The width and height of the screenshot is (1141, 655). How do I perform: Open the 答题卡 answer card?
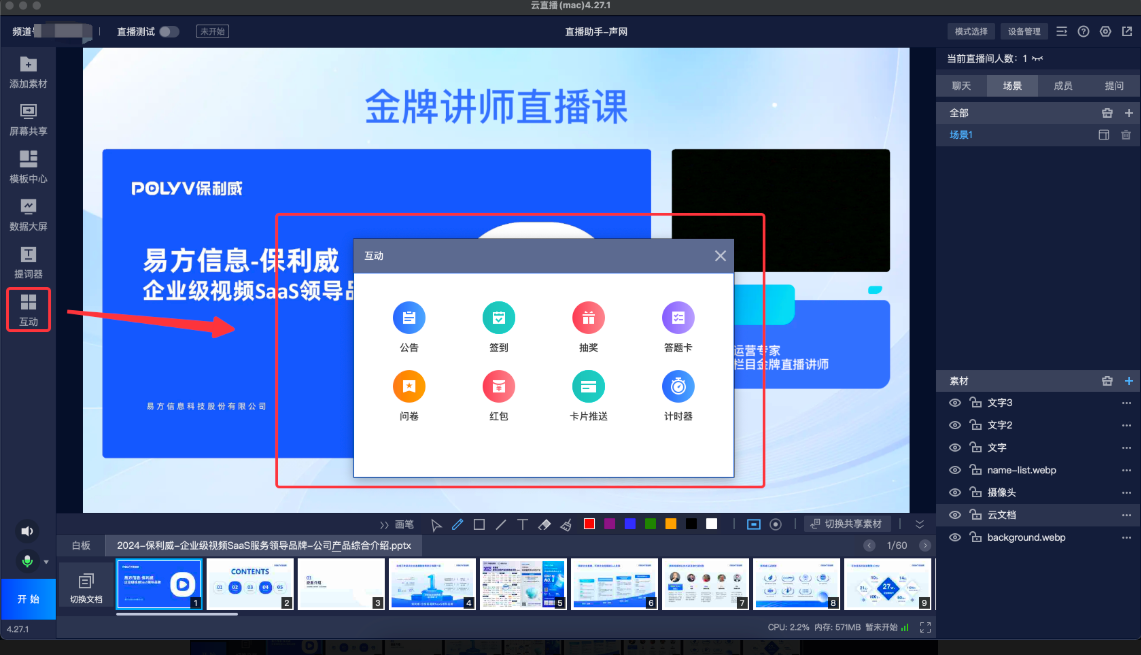tap(678, 328)
